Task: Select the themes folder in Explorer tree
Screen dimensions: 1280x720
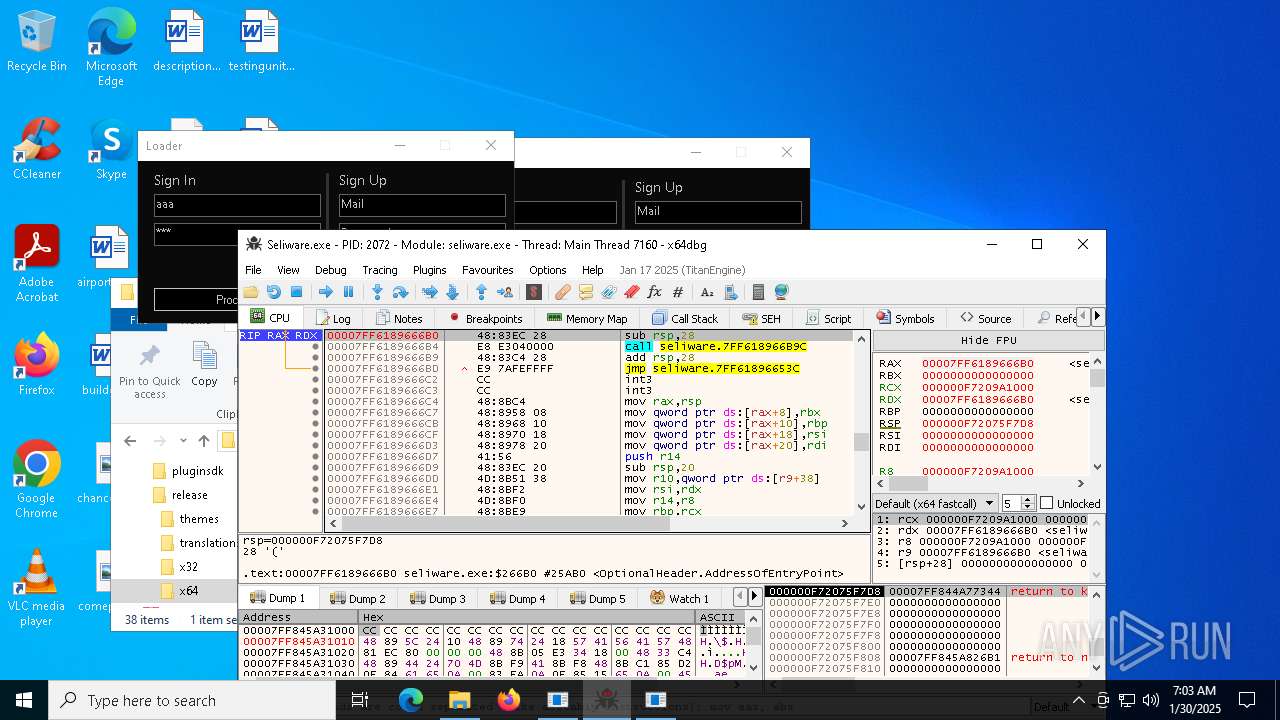Action: click(x=198, y=519)
